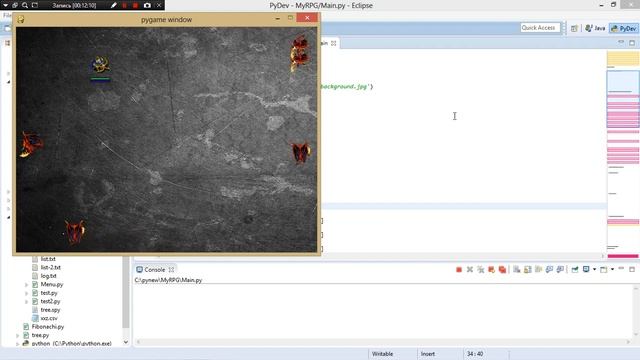This screenshot has width=640, height=360.
Task: Toggle show console when standard error changes
Action: [560, 269]
